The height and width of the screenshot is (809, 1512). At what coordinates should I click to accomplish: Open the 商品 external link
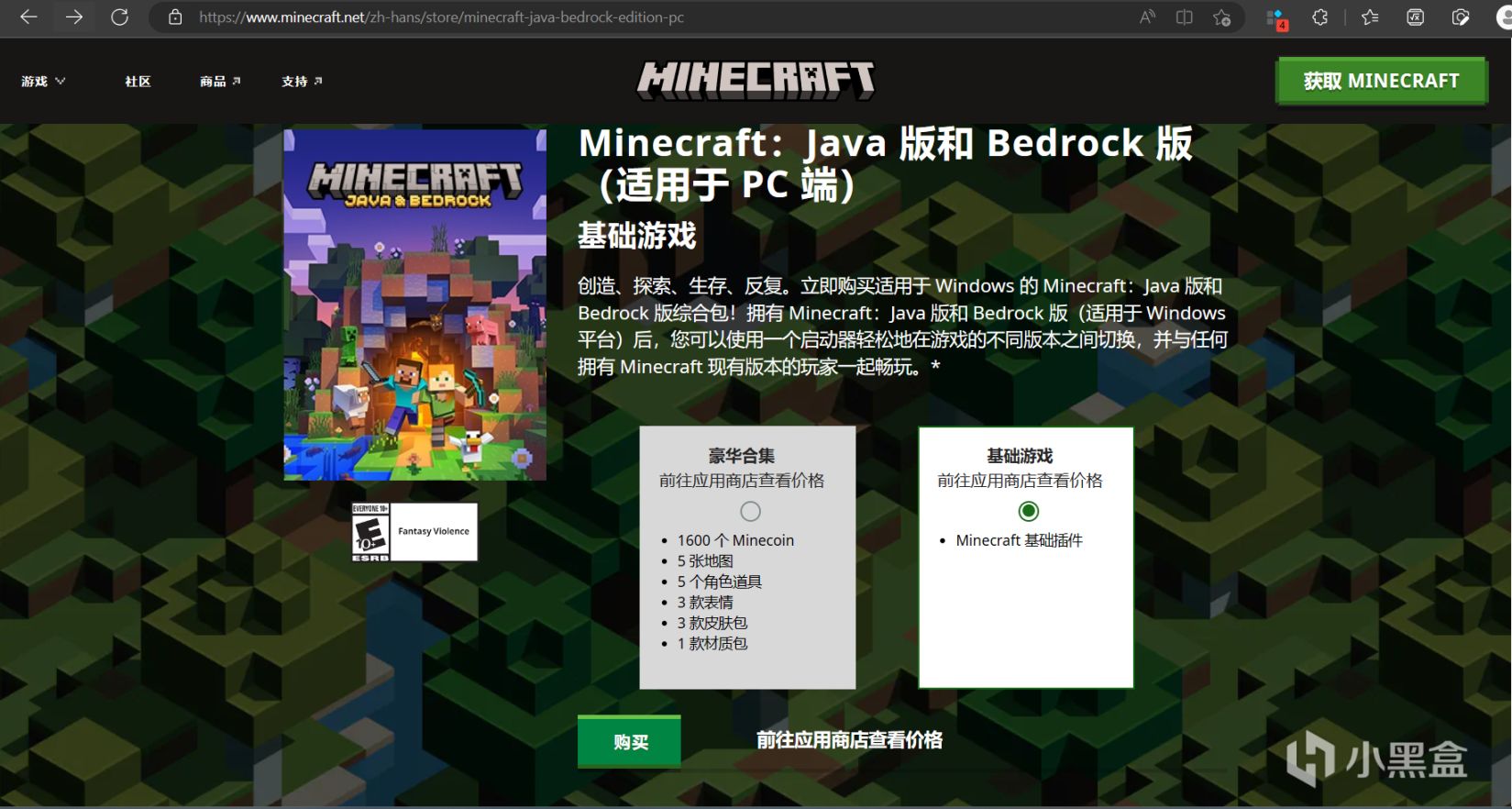click(x=220, y=82)
